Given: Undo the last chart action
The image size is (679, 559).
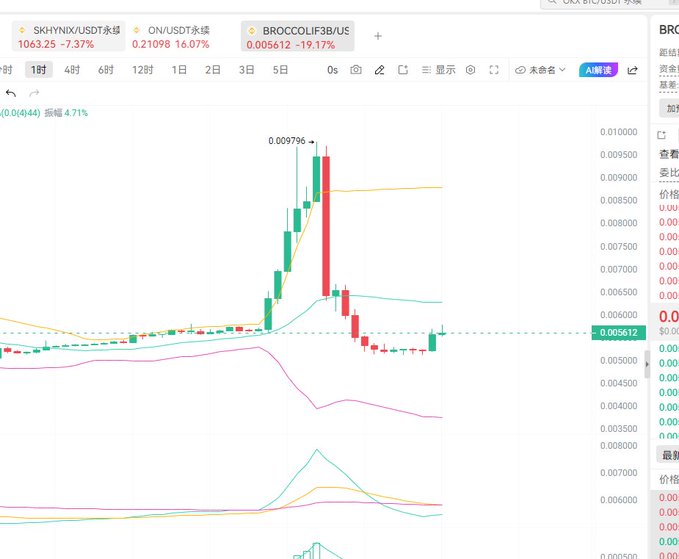Looking at the screenshot, I should tap(11, 93).
